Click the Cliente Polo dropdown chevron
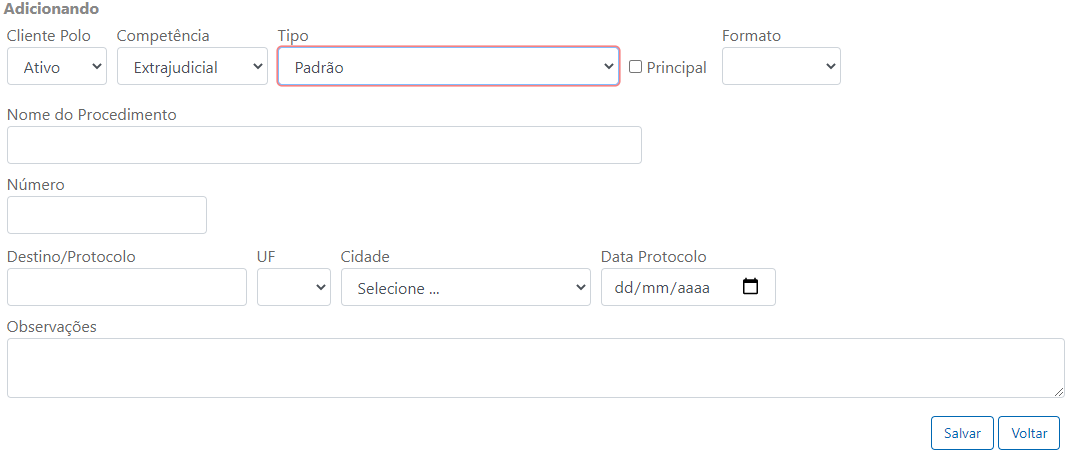The image size is (1070, 455). click(x=96, y=66)
